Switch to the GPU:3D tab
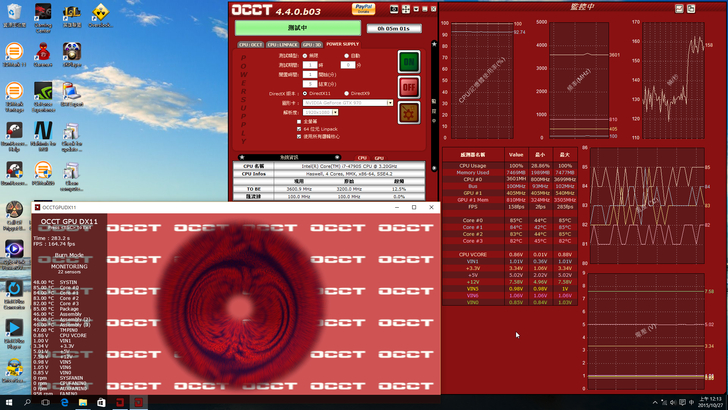The height and width of the screenshot is (410, 728). pos(312,45)
